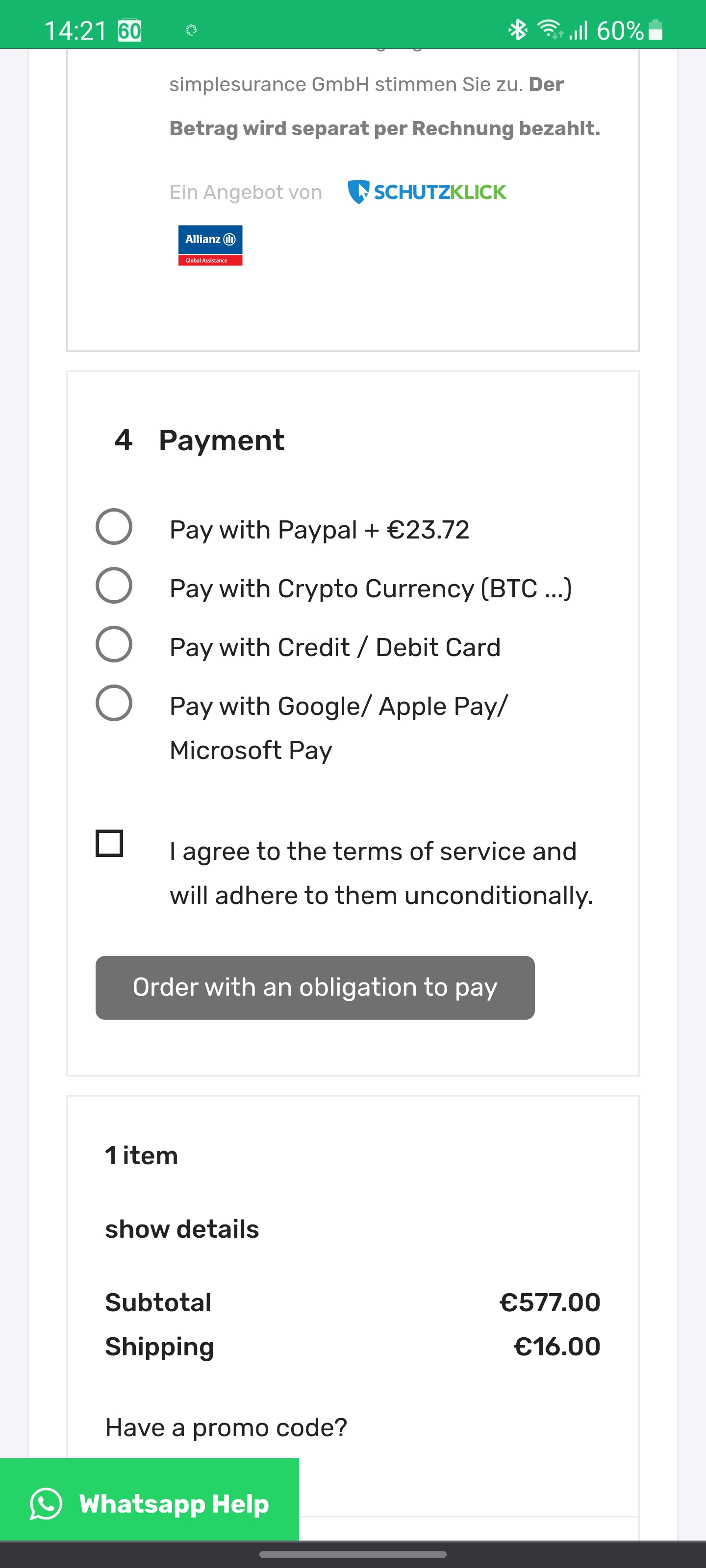706x1568 pixels.
Task: Tap the 1 item order summary heading
Action: 141,1155
